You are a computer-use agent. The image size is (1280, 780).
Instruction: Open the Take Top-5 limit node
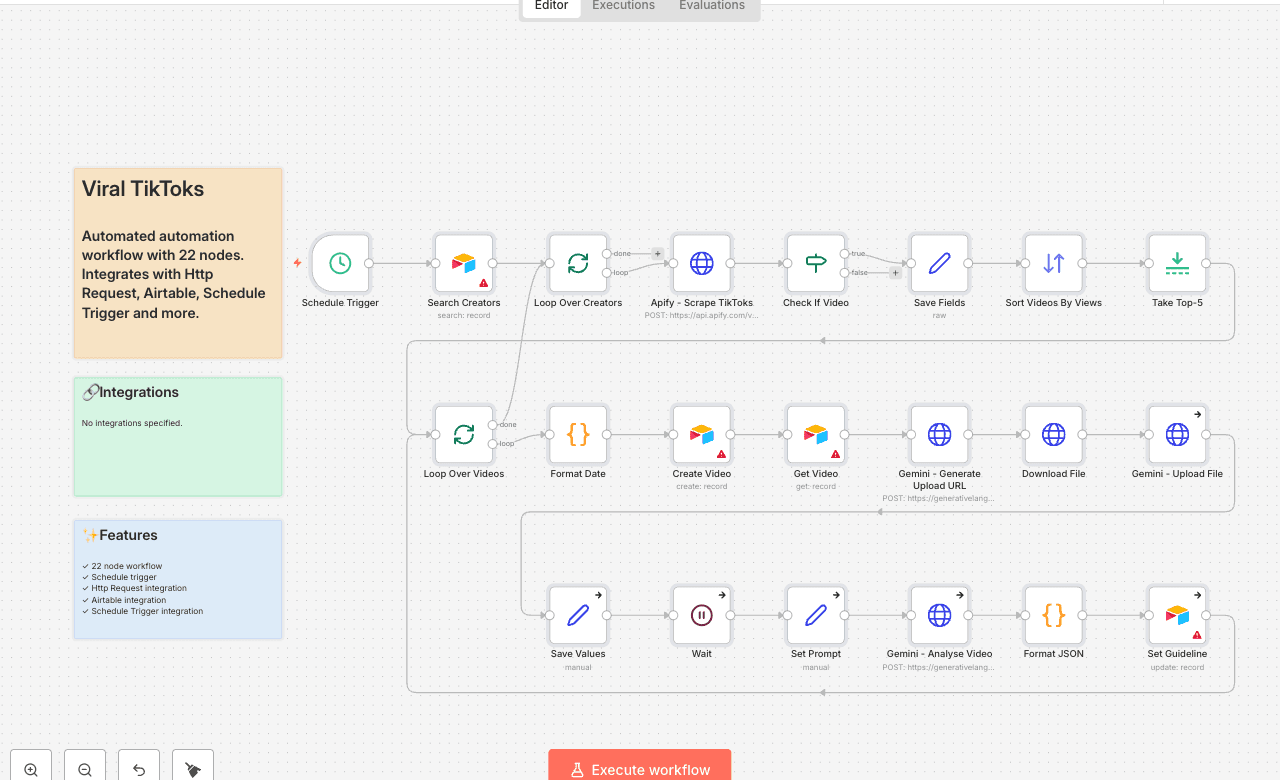pyautogui.click(x=1177, y=264)
